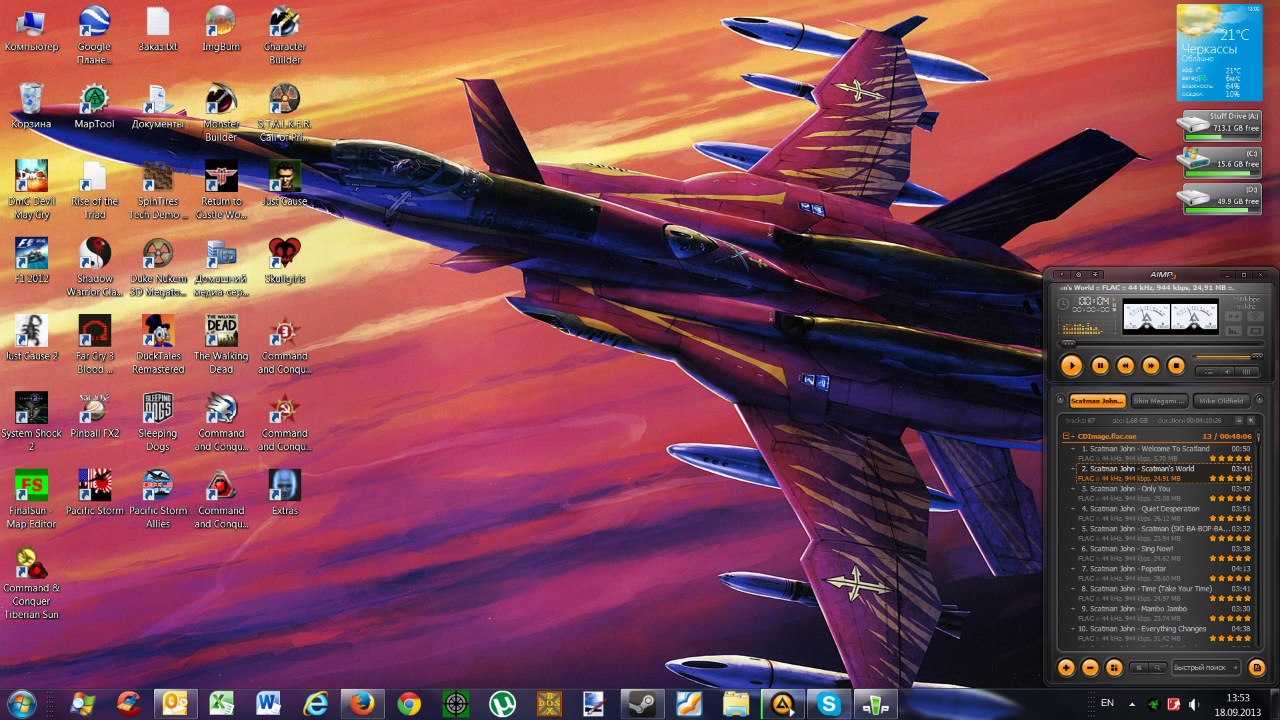Select the Корзина recycle bin icon
The image size is (1280, 720).
pos(31,106)
